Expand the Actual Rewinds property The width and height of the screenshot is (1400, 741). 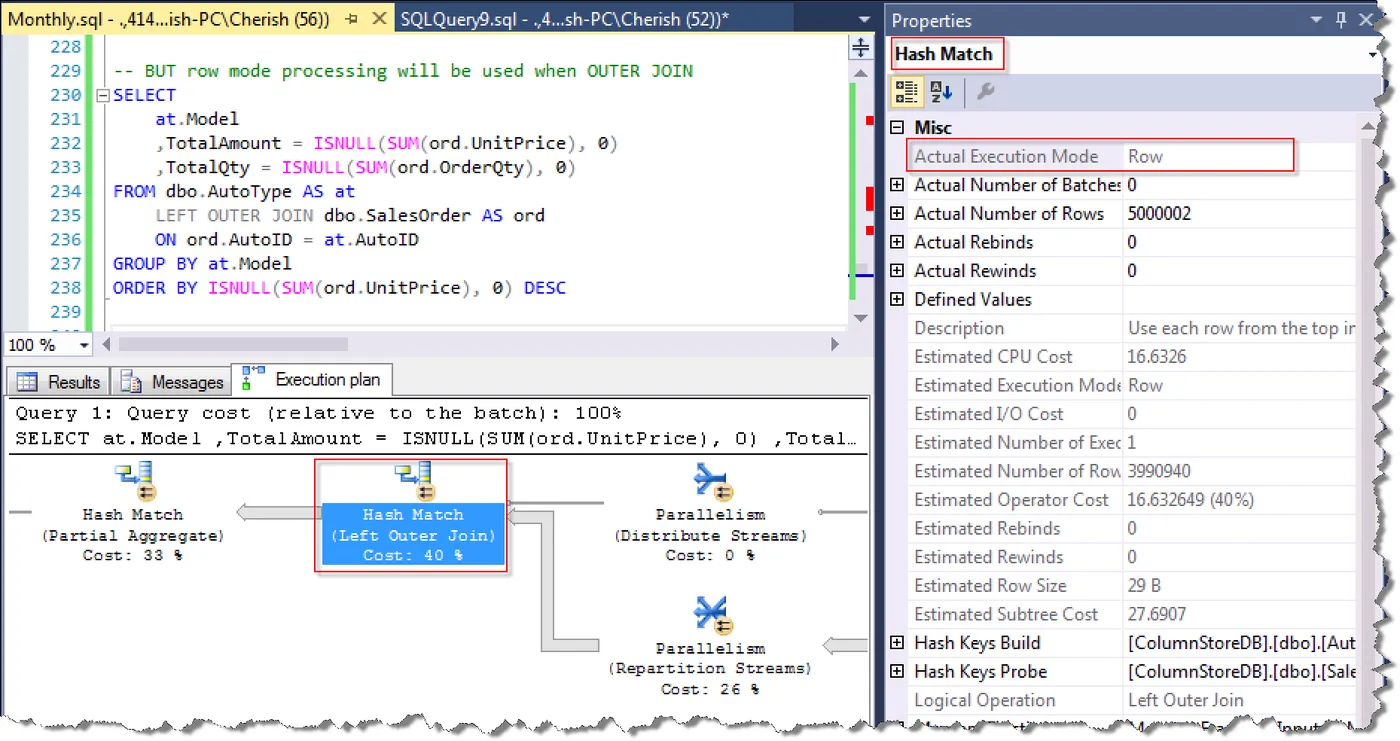897,271
